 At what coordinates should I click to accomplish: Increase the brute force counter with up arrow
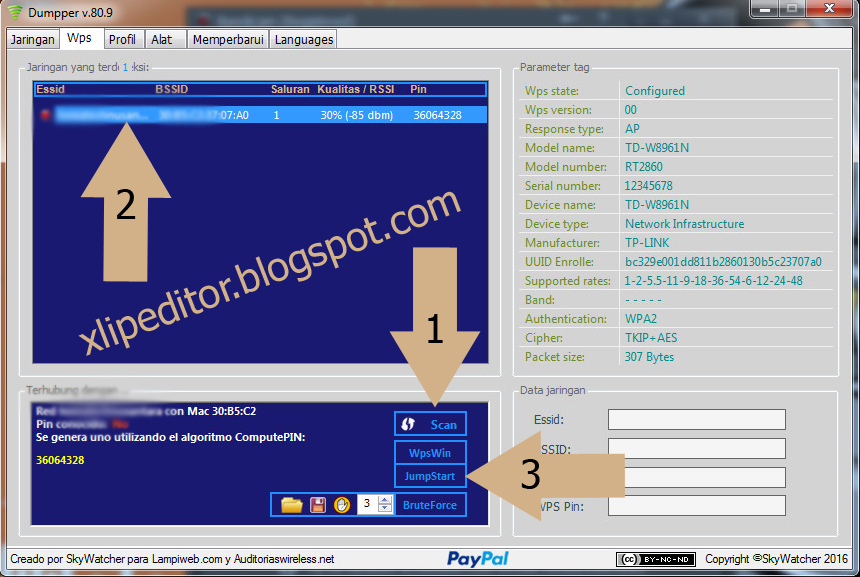[x=386, y=500]
